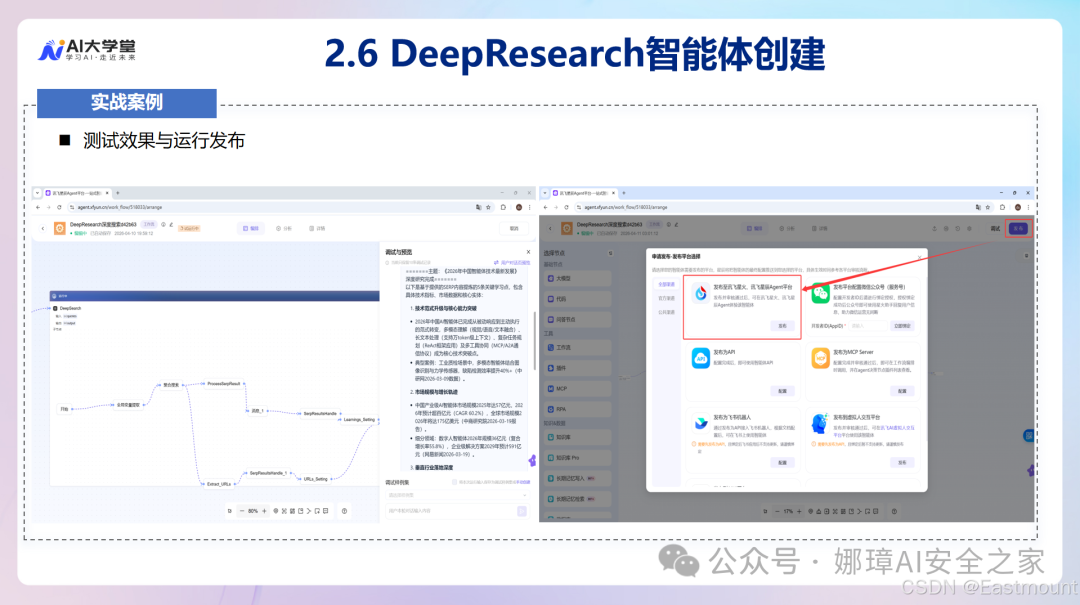The height and width of the screenshot is (605, 1080).
Task: Click the back arrow beside DeepResearch title in left window
Action: [43, 228]
